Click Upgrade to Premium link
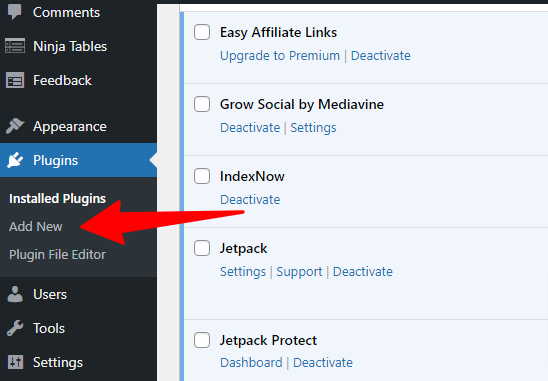This screenshot has width=548, height=381. point(280,56)
